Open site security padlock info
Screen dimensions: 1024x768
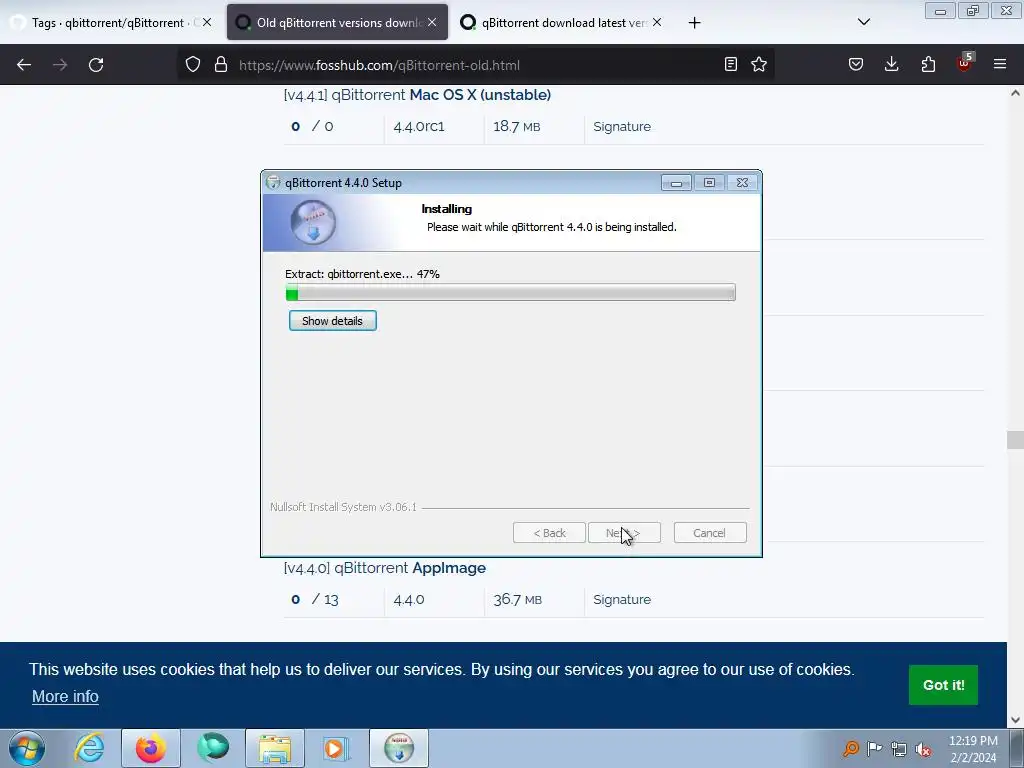click(x=221, y=65)
